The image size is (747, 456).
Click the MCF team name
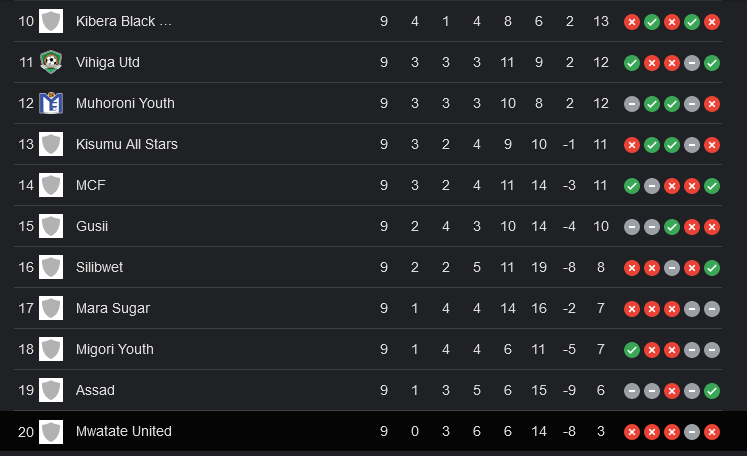click(x=91, y=185)
